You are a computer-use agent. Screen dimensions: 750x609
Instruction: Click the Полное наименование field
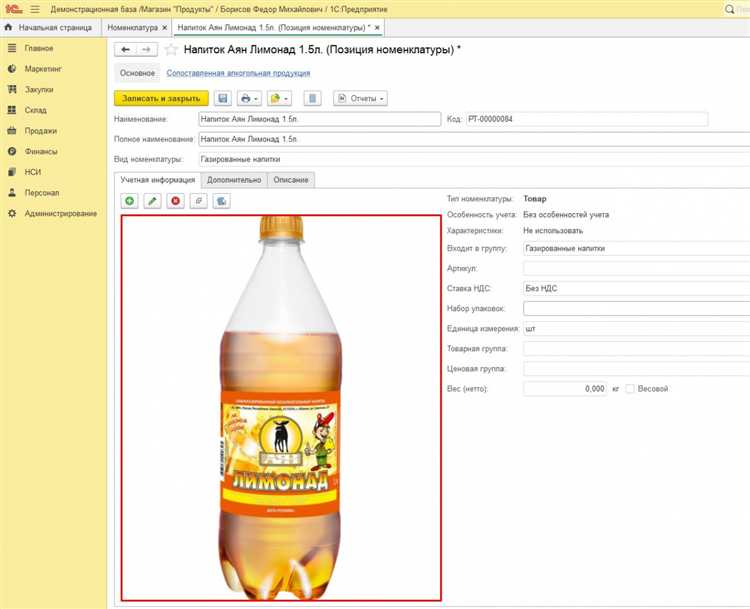(x=474, y=139)
